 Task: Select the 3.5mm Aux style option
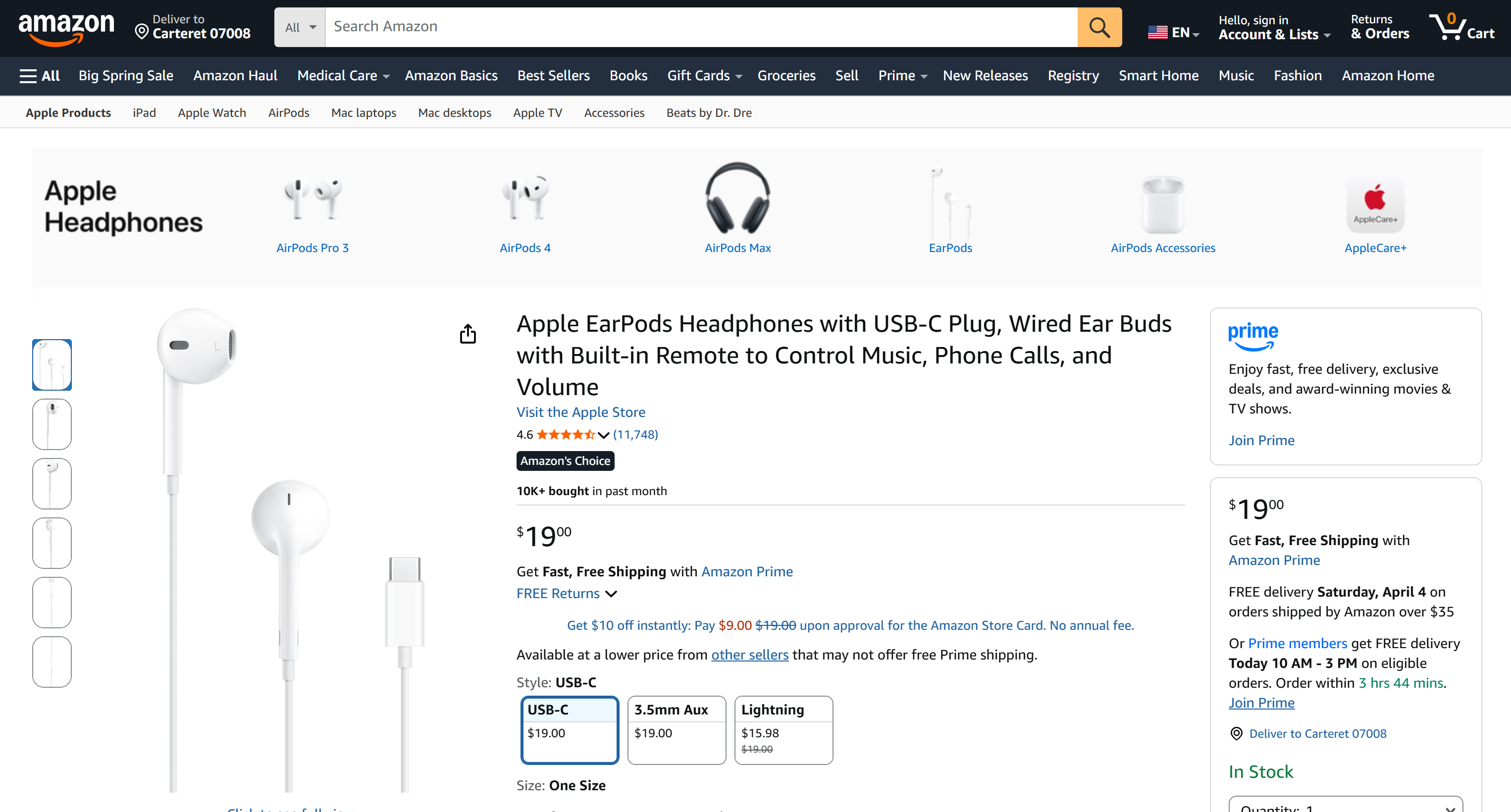[677, 730]
